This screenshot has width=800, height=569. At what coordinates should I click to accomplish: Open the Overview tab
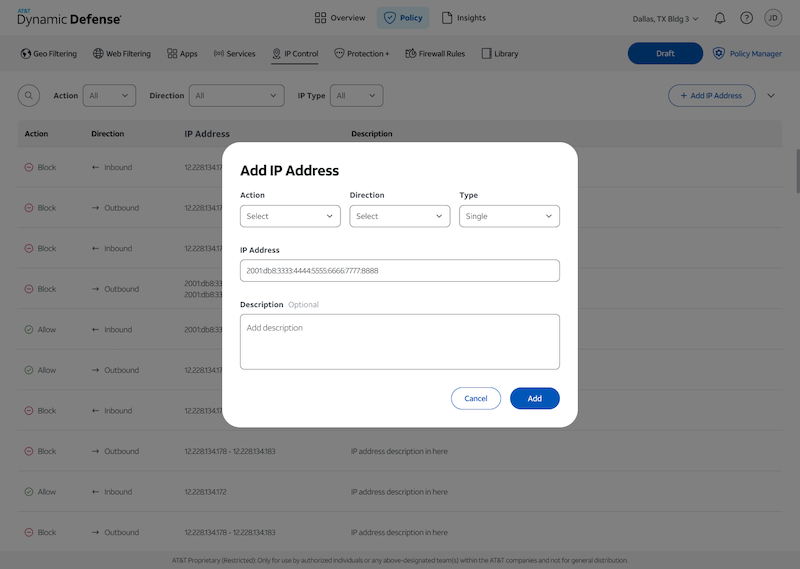(340, 18)
